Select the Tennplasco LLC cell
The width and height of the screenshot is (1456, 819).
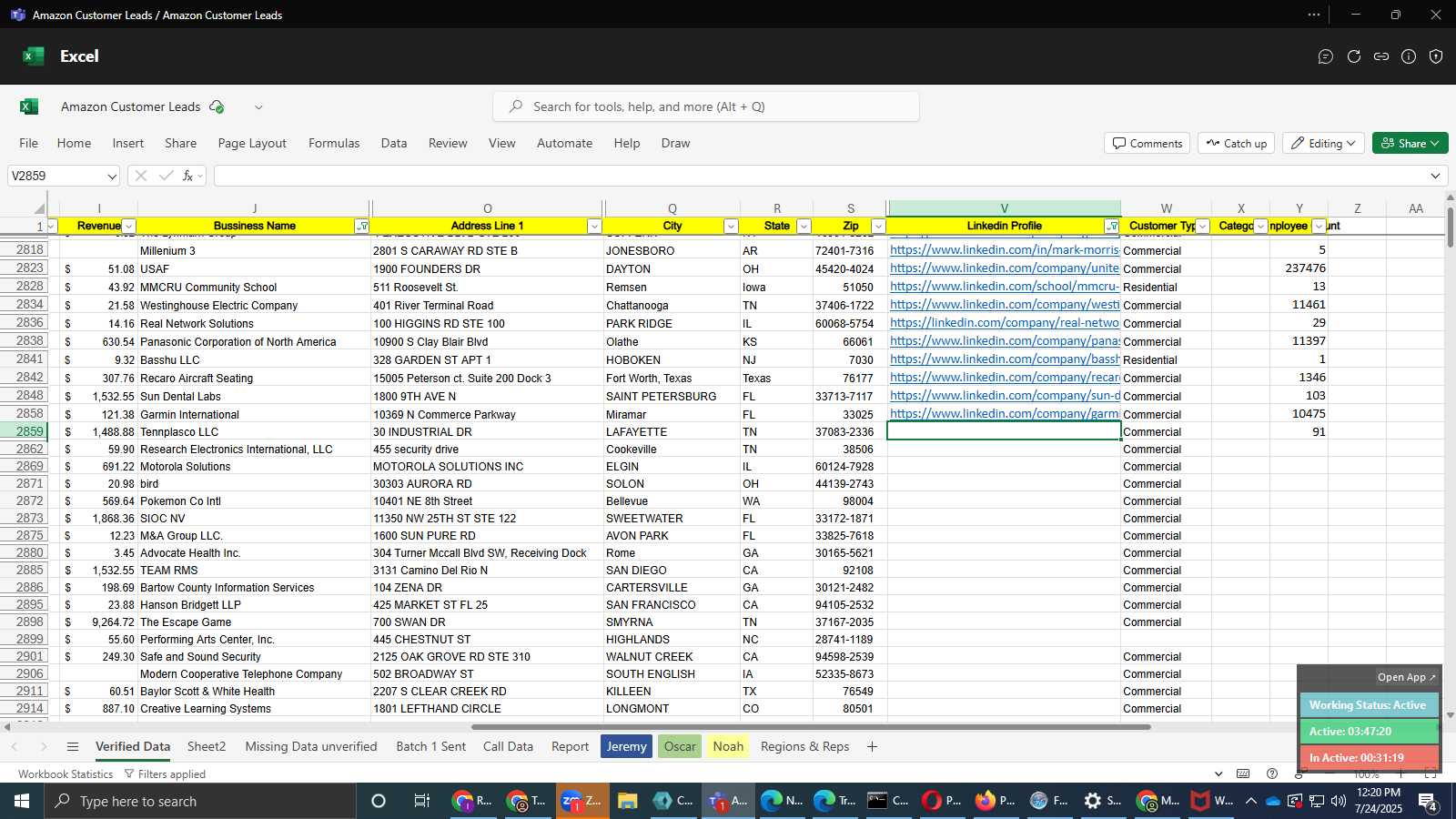coord(255,432)
